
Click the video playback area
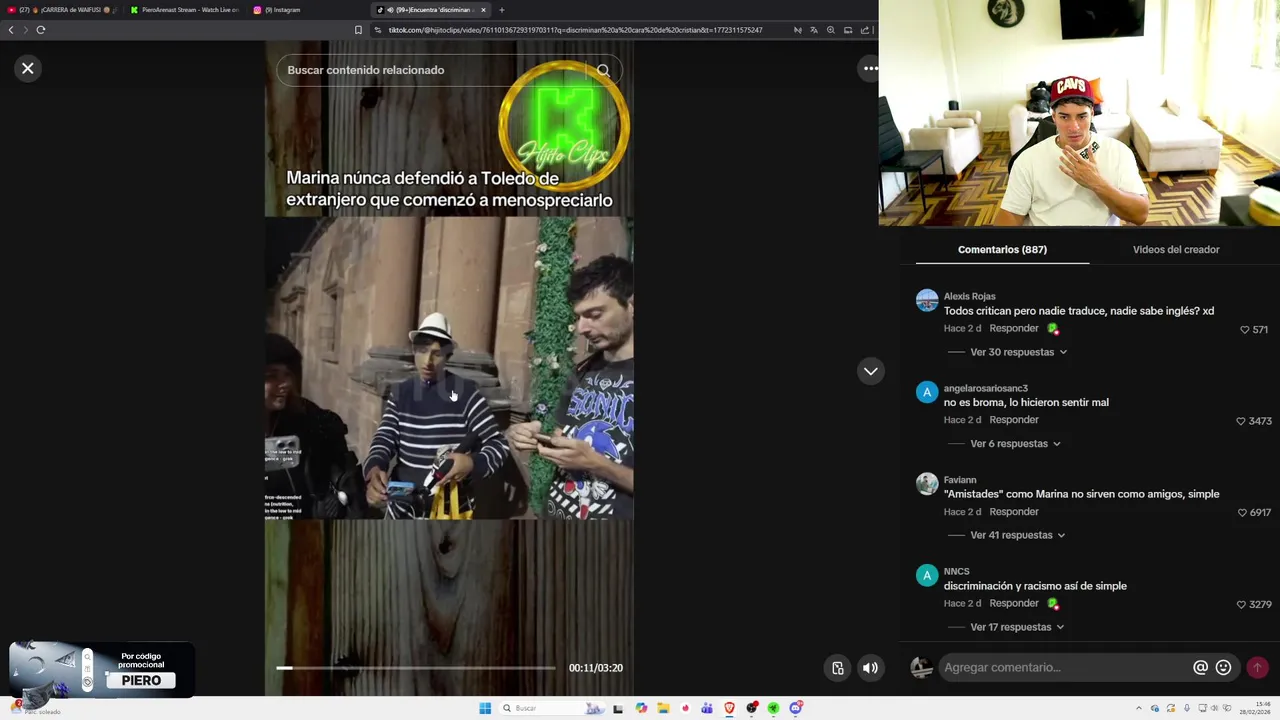click(449, 368)
